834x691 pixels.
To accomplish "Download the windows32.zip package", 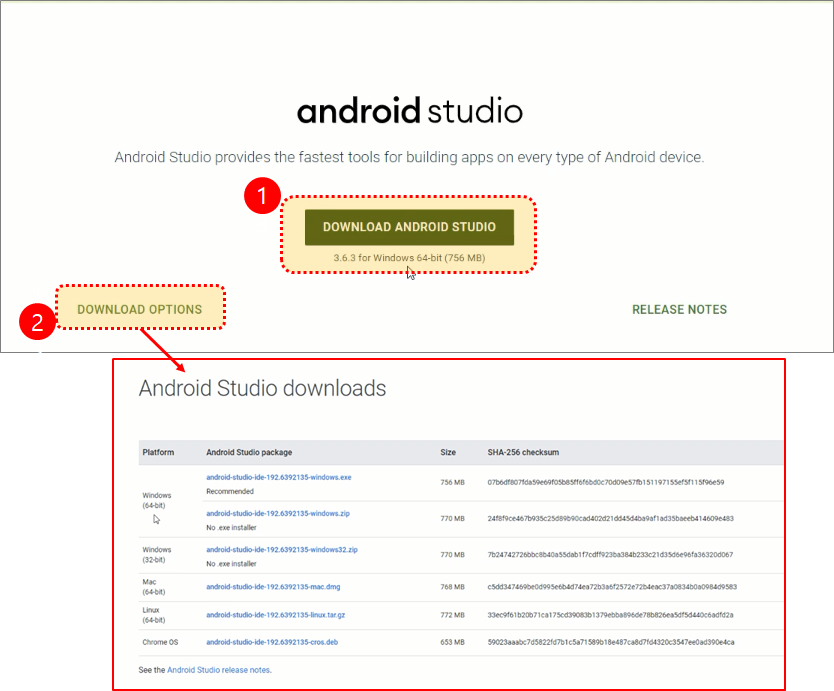I will [282, 550].
